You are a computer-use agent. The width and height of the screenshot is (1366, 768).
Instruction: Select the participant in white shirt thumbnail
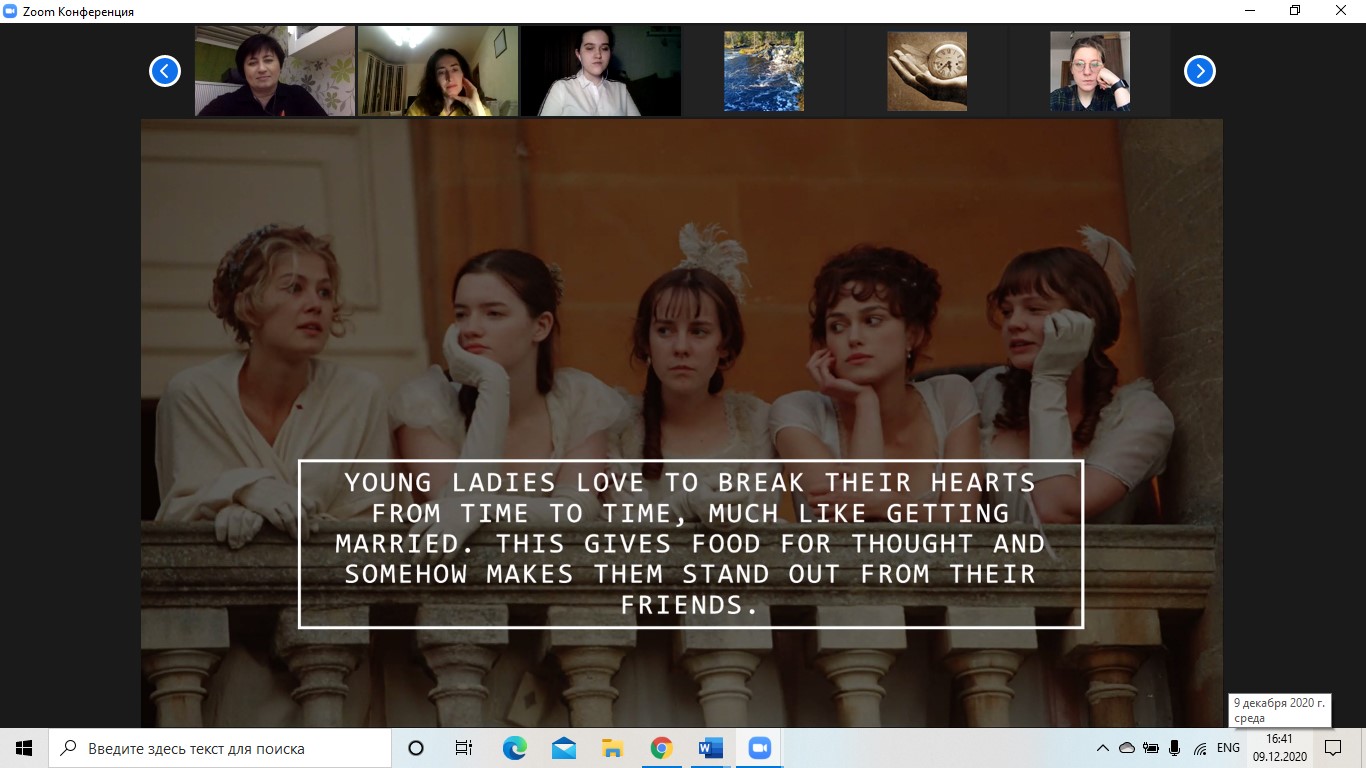point(601,71)
